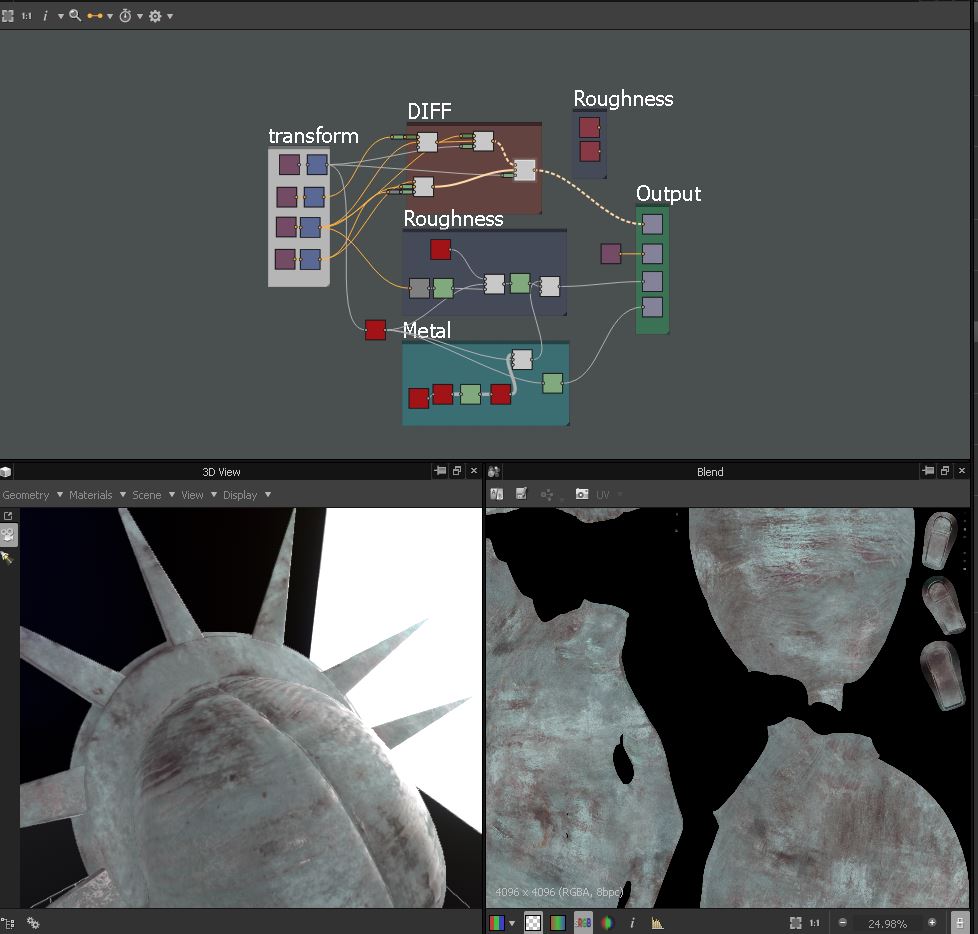This screenshot has height=934, width=978.
Task: Open the Materials menu in 3D View
Action: tap(97, 495)
